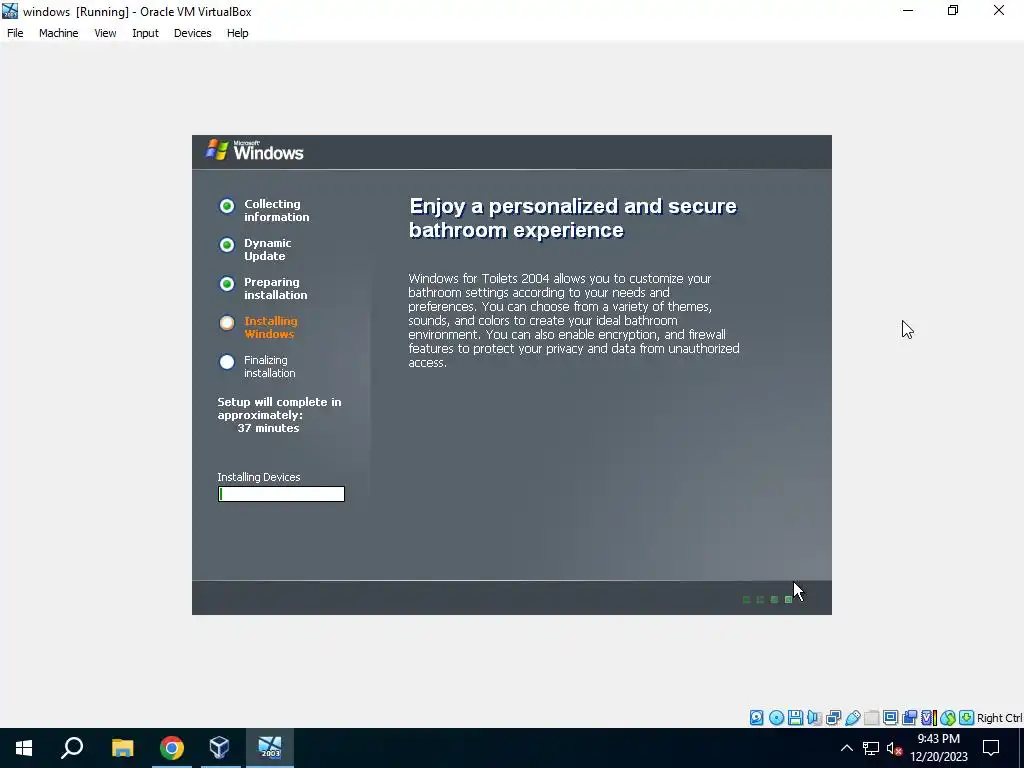Open the network tray icon

pyautogui.click(x=871, y=748)
